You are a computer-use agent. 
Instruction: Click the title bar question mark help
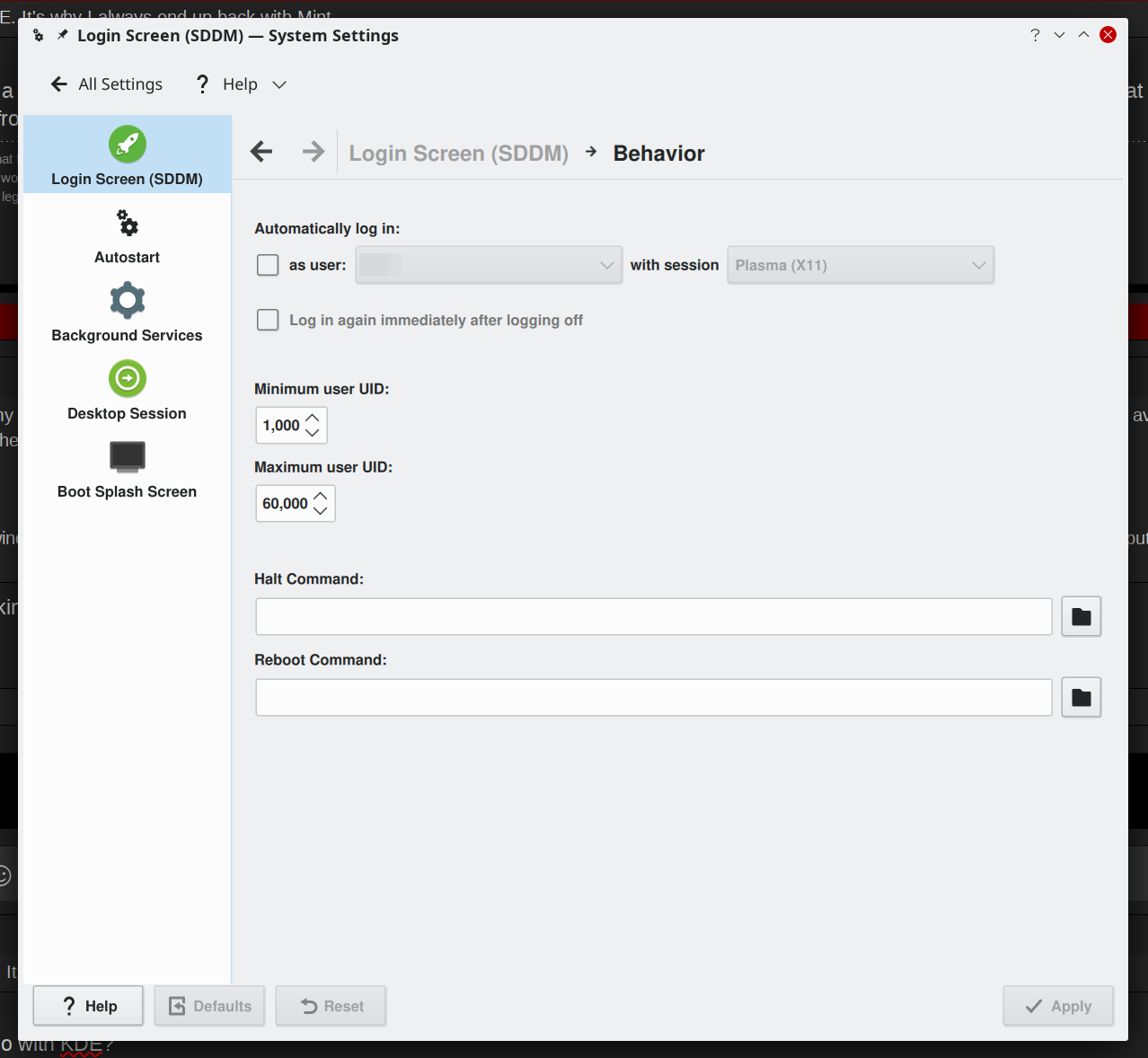(x=1035, y=35)
